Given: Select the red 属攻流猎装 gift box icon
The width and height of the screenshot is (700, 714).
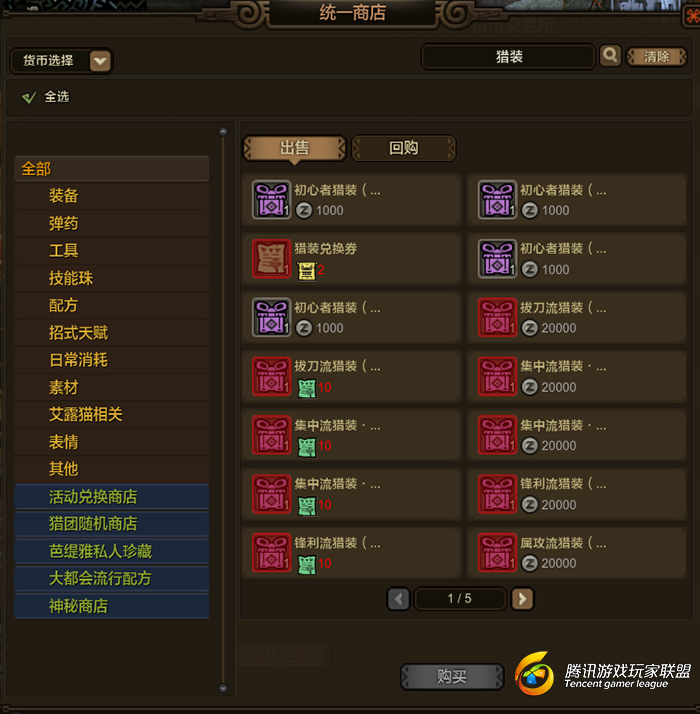Looking at the screenshot, I should (x=497, y=552).
